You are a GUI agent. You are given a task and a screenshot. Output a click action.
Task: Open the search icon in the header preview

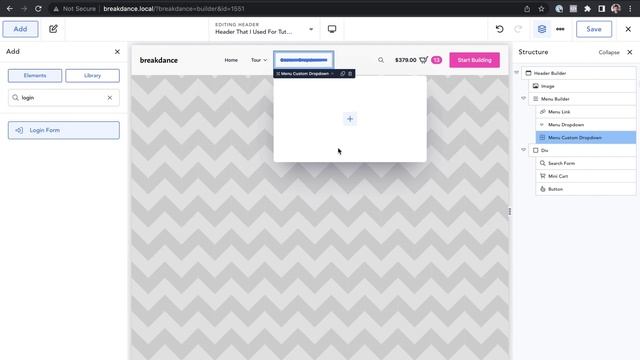click(381, 60)
